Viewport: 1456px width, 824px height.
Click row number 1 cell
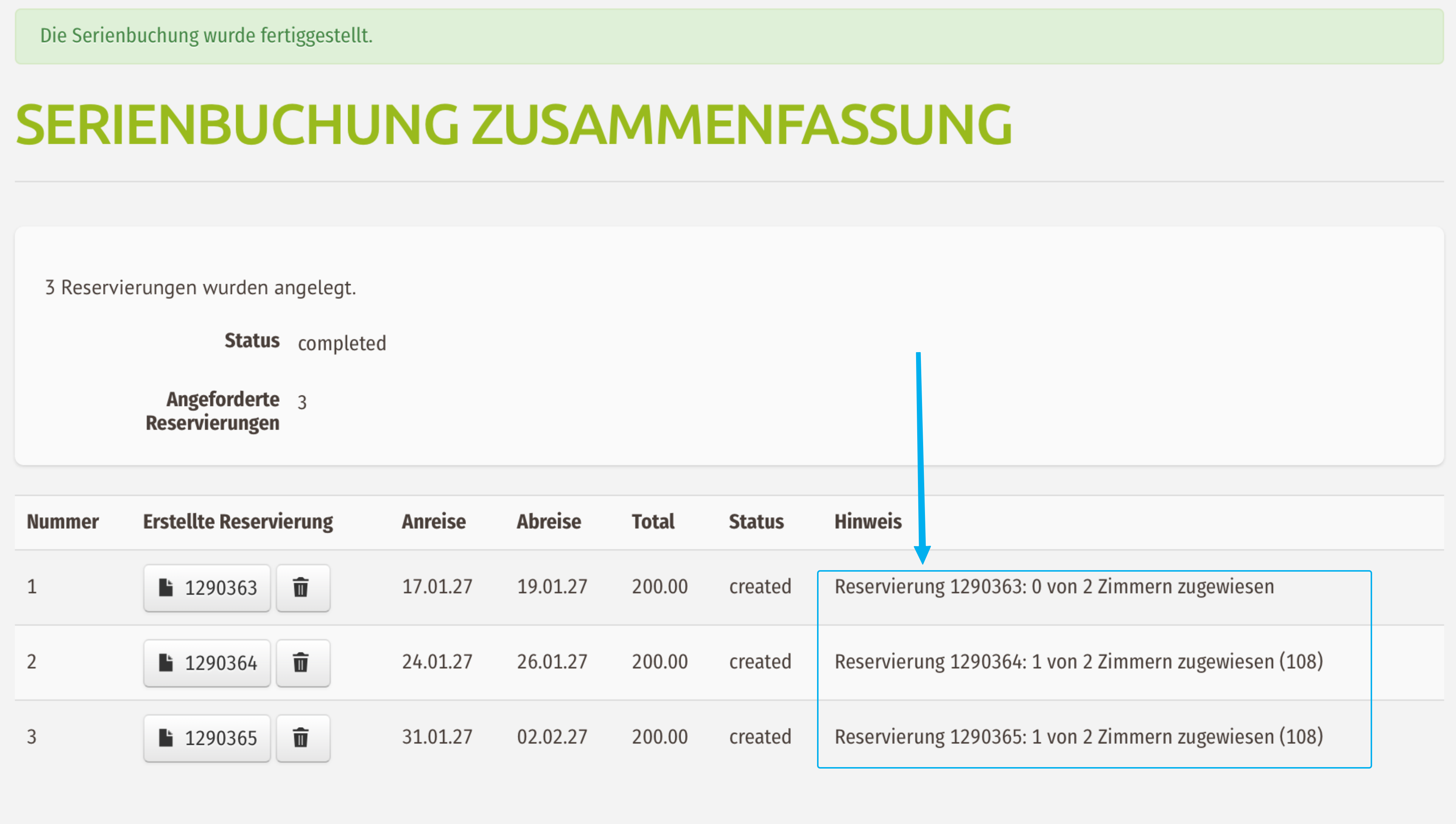[32, 587]
